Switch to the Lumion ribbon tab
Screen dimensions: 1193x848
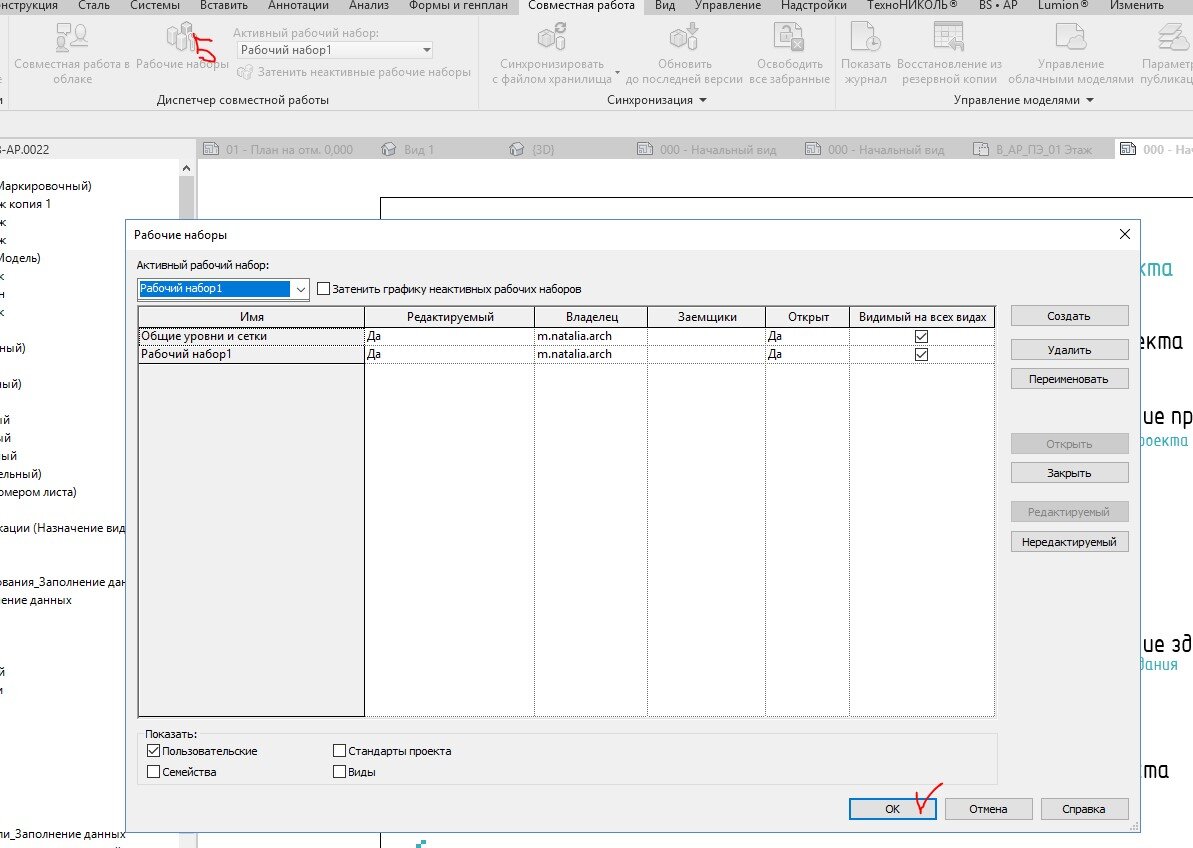pos(1063,5)
